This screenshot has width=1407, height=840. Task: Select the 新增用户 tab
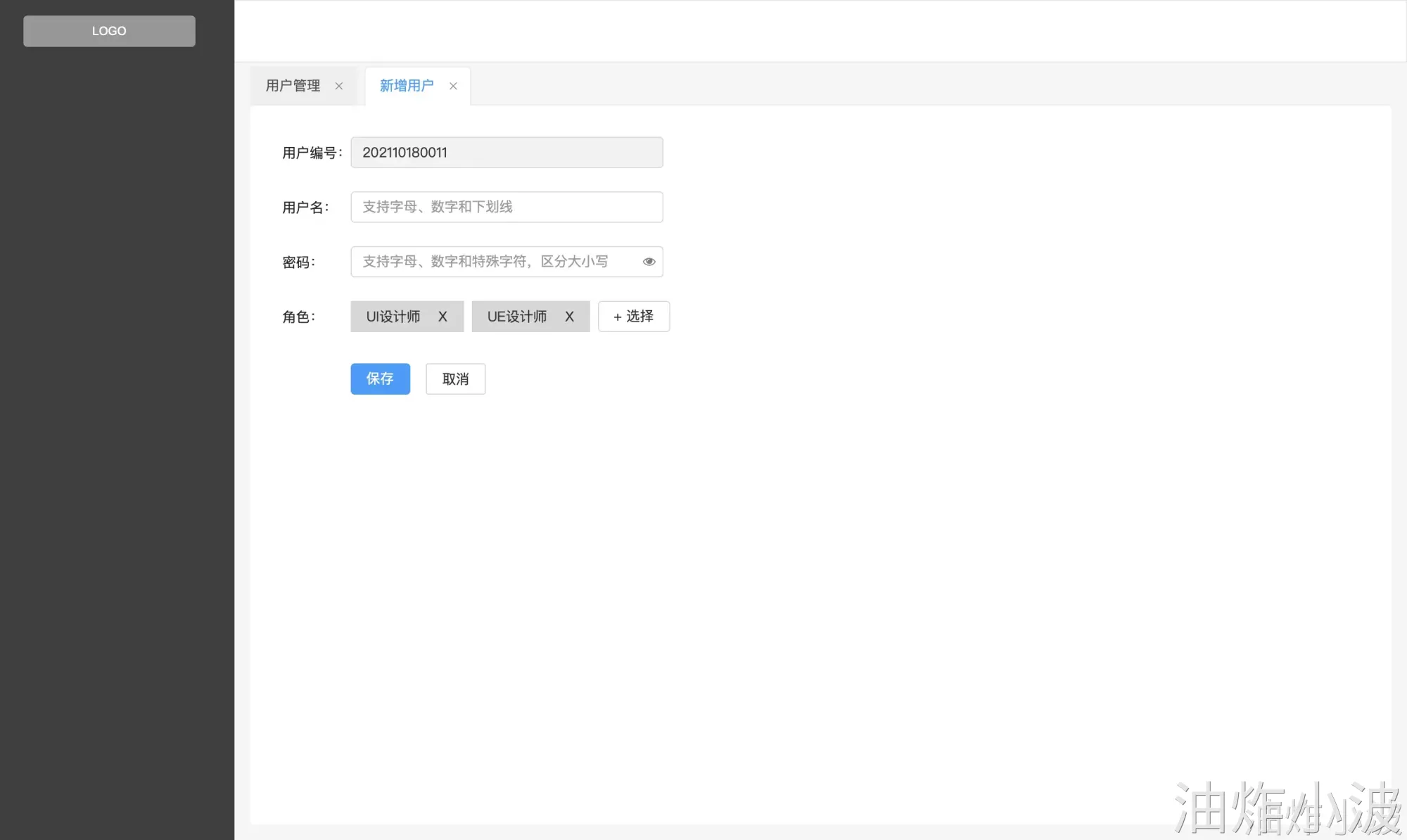(x=407, y=86)
